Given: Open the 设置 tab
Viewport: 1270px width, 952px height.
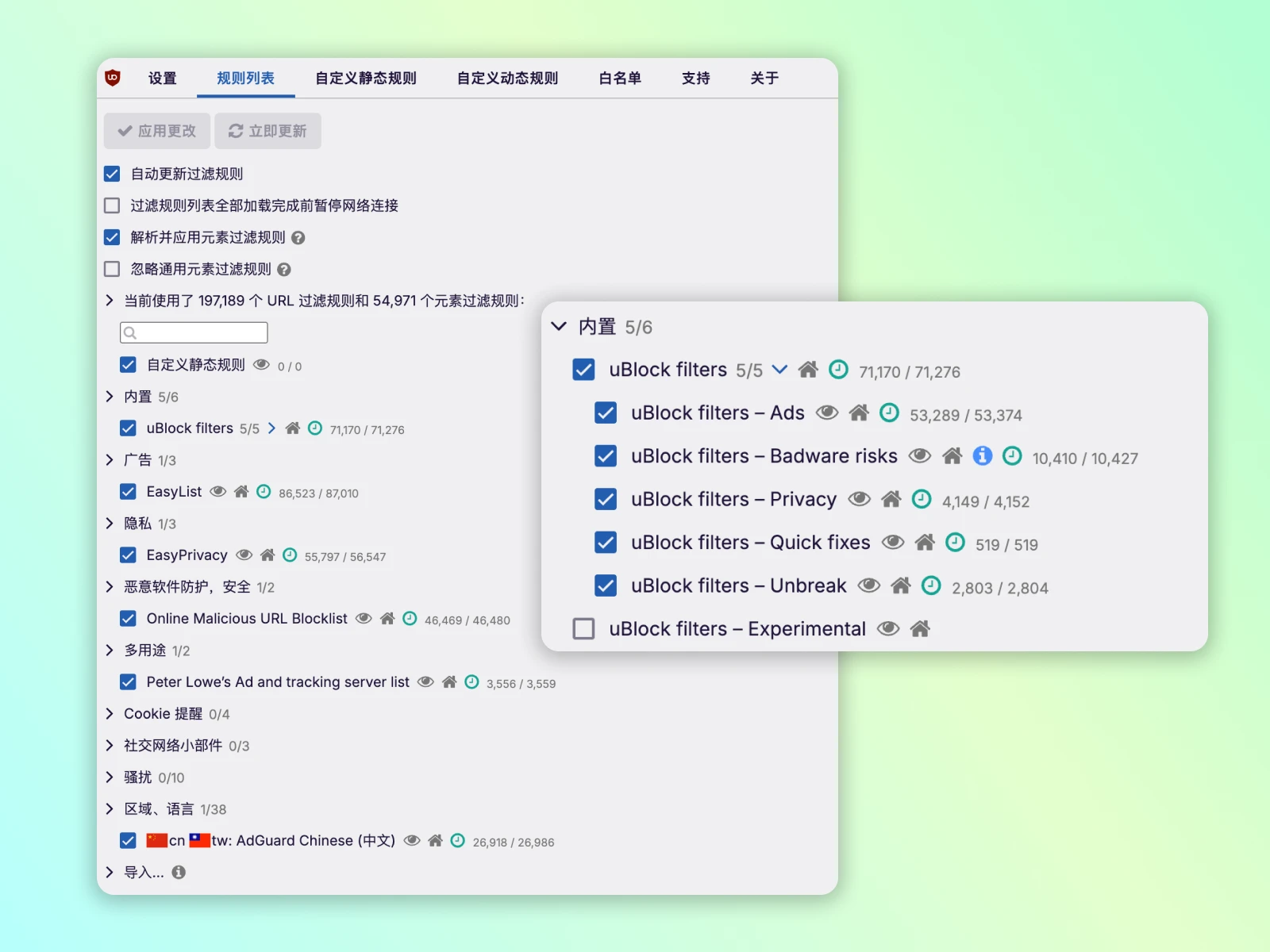Looking at the screenshot, I should tap(163, 78).
